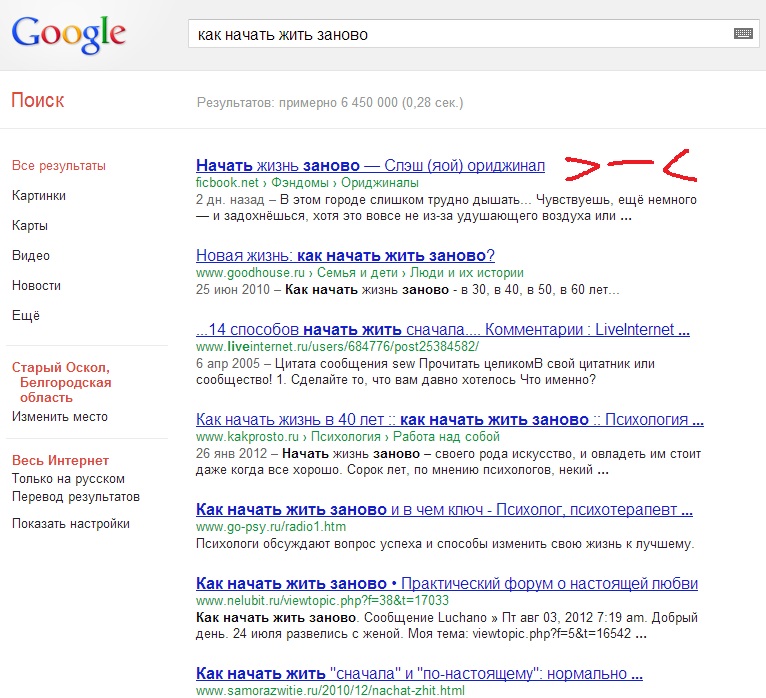Open '14 способов начать жить сначала' LiveInternet result
766x698 pixels.
click(443, 330)
